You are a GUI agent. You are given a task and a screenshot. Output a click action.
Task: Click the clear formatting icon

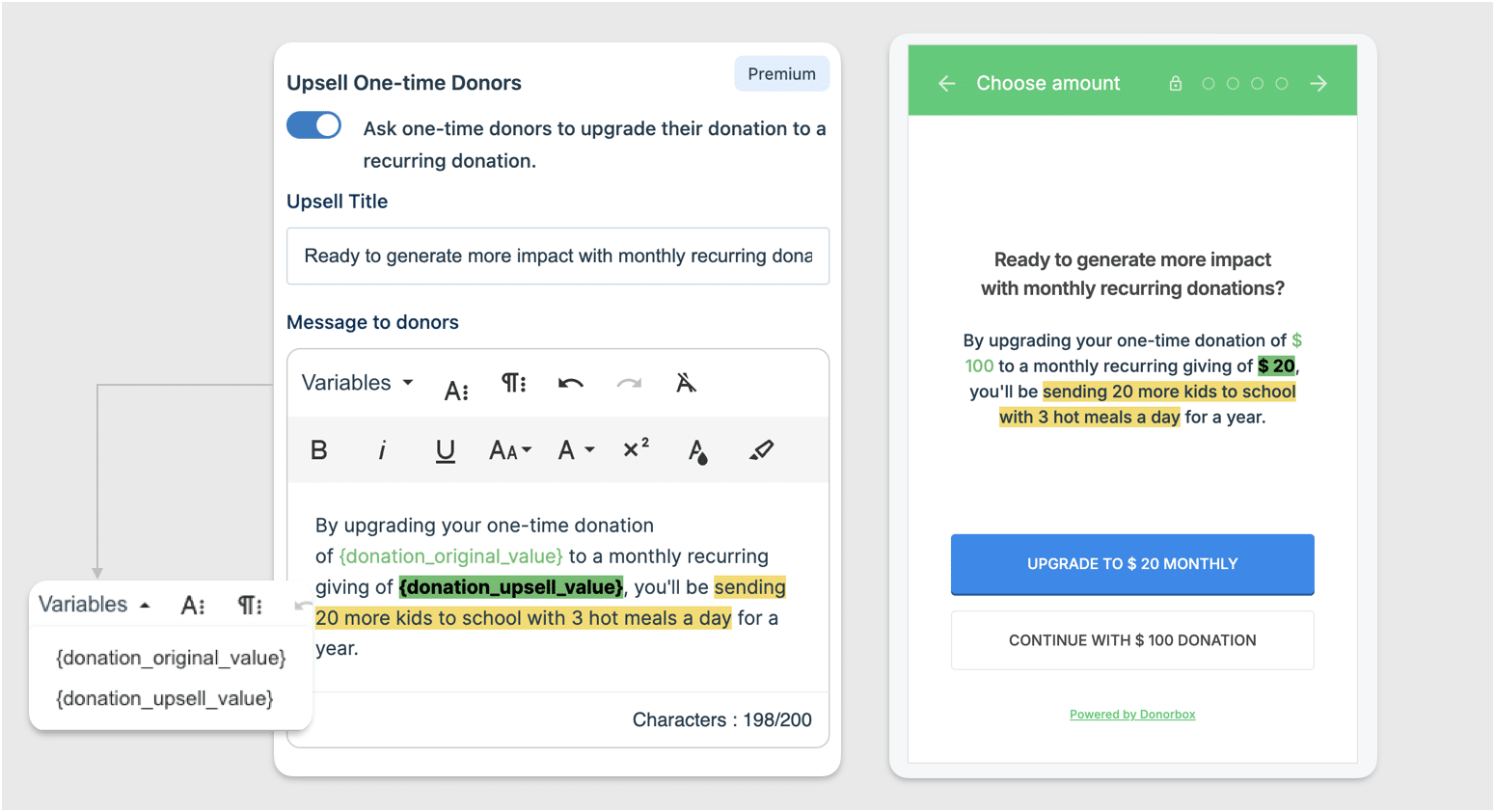click(x=686, y=384)
